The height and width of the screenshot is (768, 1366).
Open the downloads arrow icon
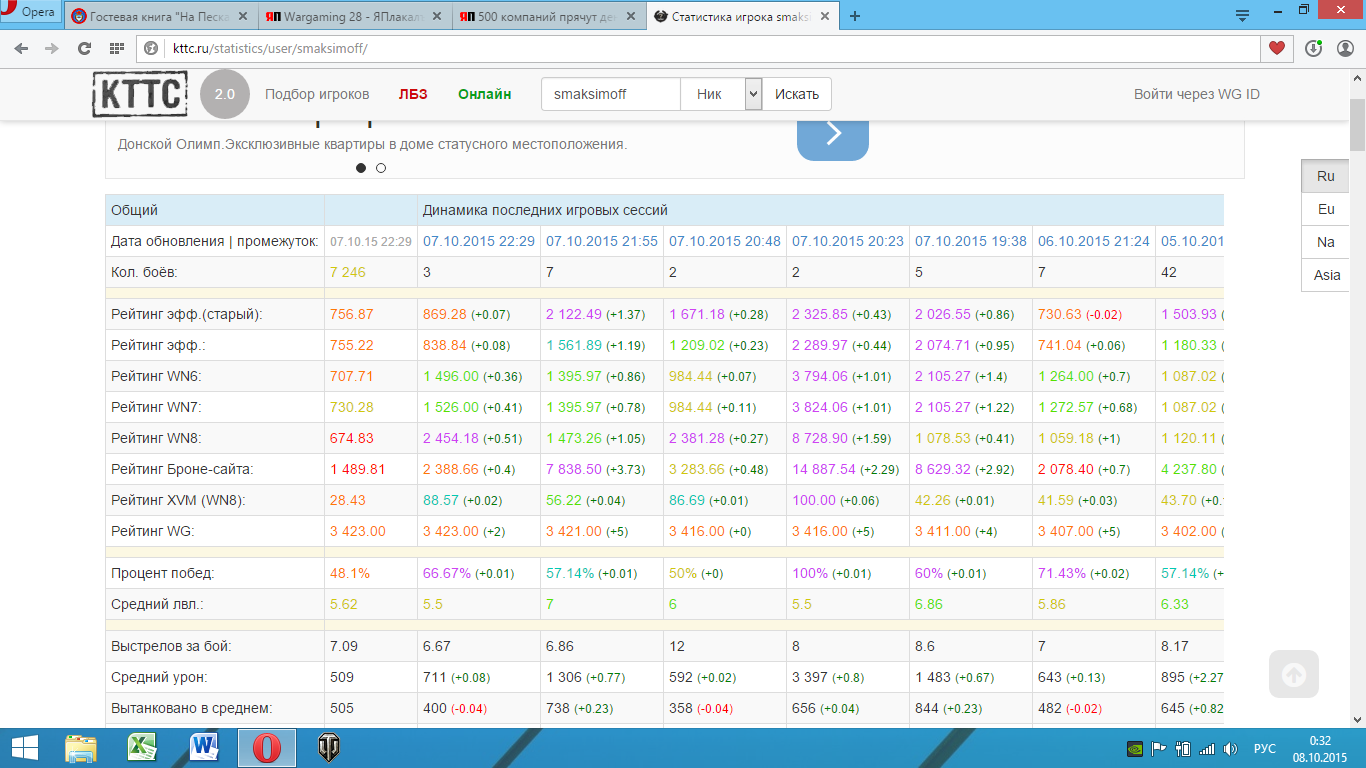[x=1313, y=48]
